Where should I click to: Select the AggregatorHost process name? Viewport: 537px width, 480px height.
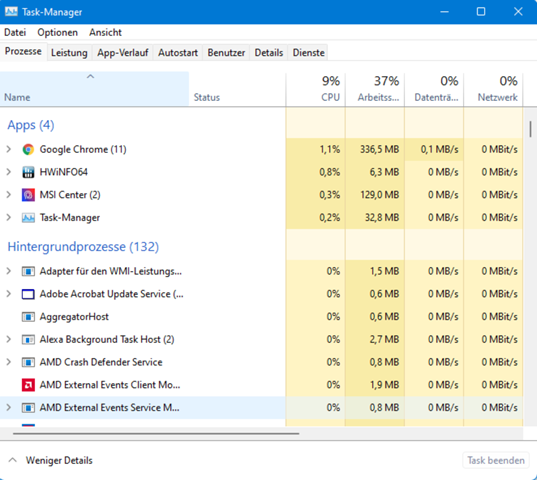pyautogui.click(x=74, y=317)
